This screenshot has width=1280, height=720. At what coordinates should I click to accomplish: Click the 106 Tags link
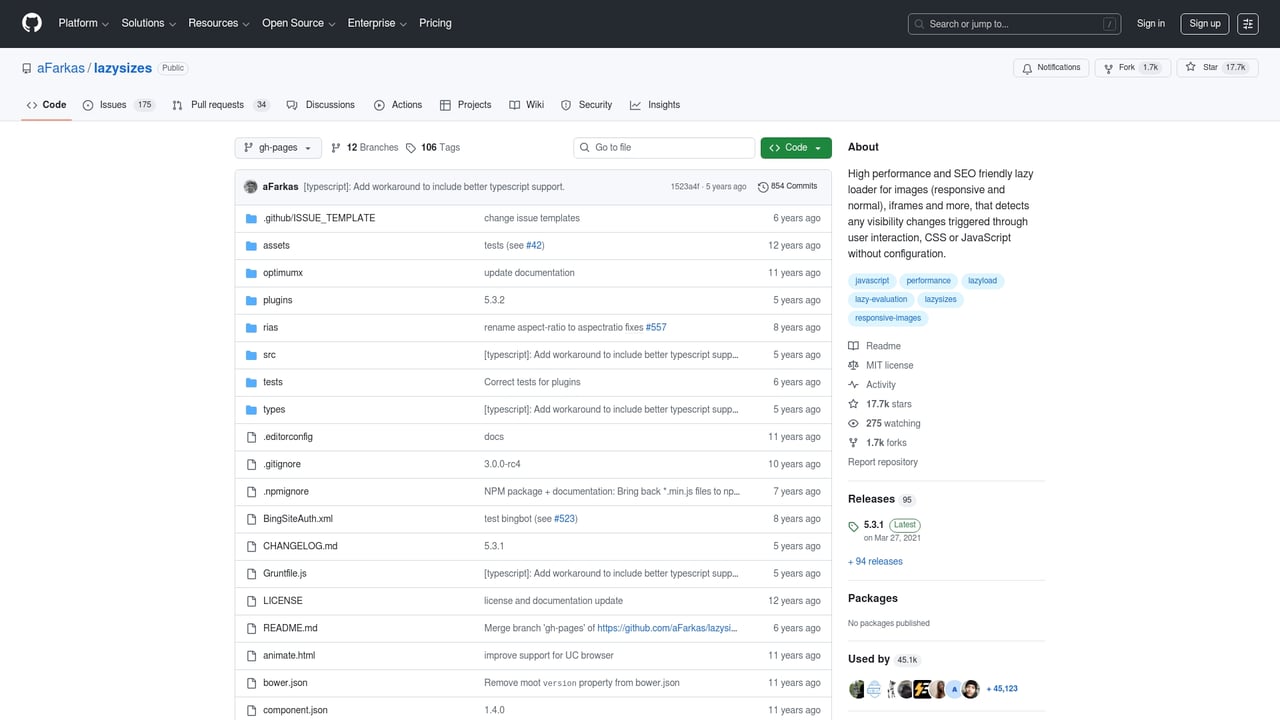click(433, 148)
